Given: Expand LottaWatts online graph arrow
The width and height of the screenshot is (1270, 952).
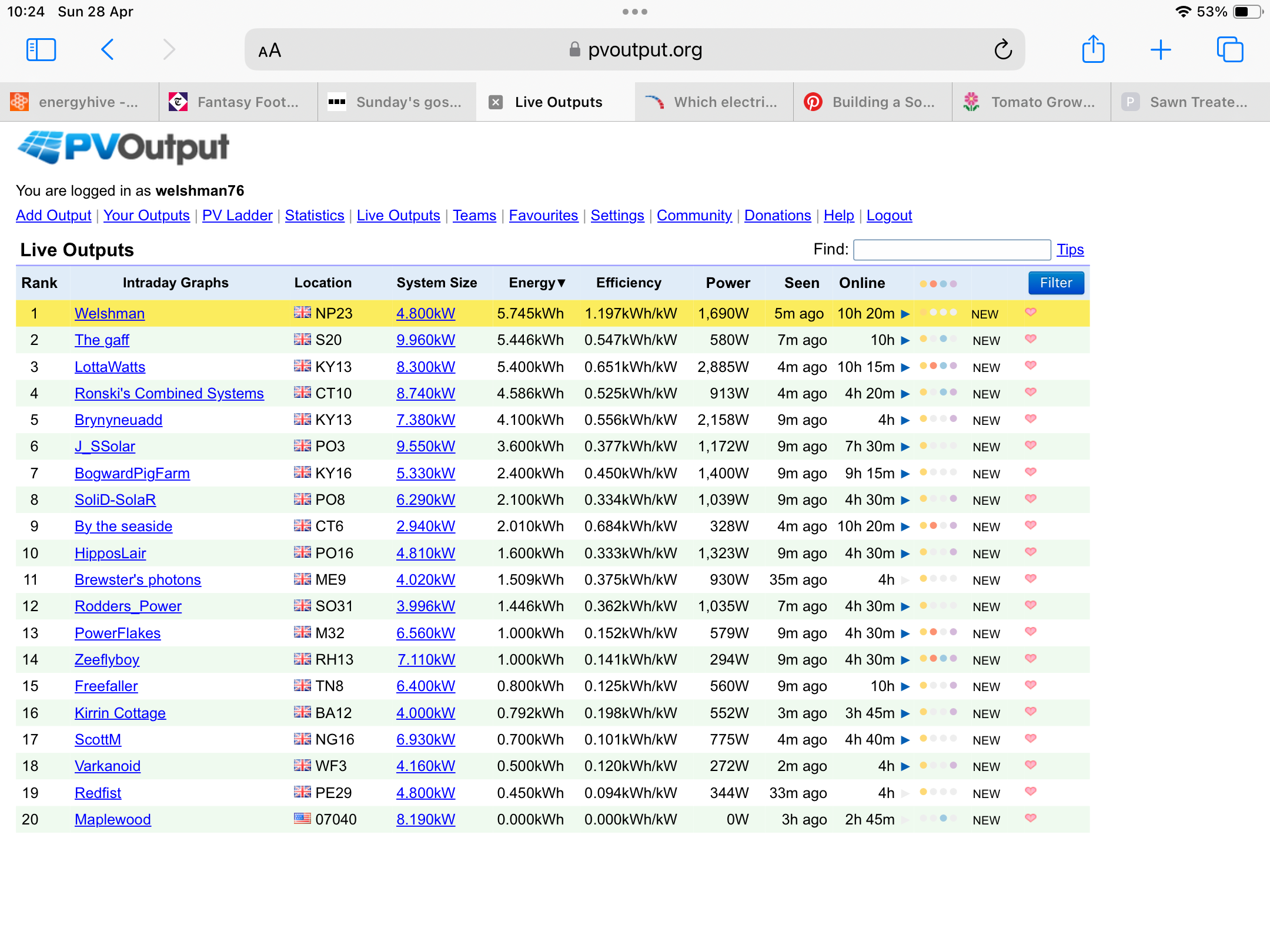Looking at the screenshot, I should click(904, 367).
